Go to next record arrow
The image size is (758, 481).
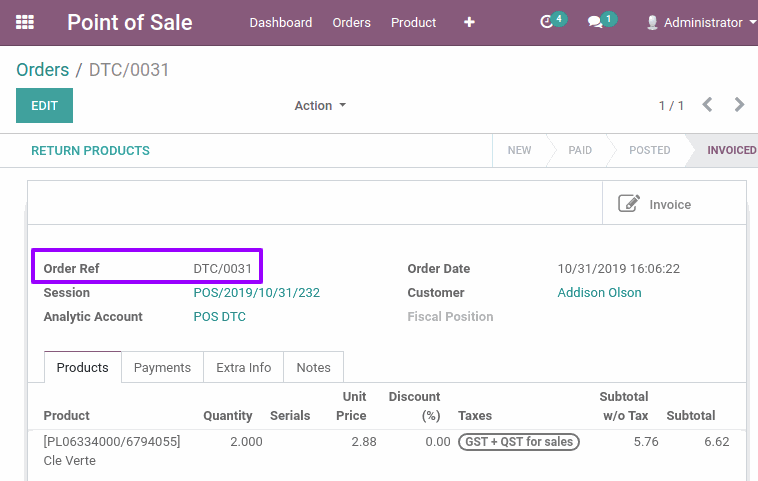739,104
